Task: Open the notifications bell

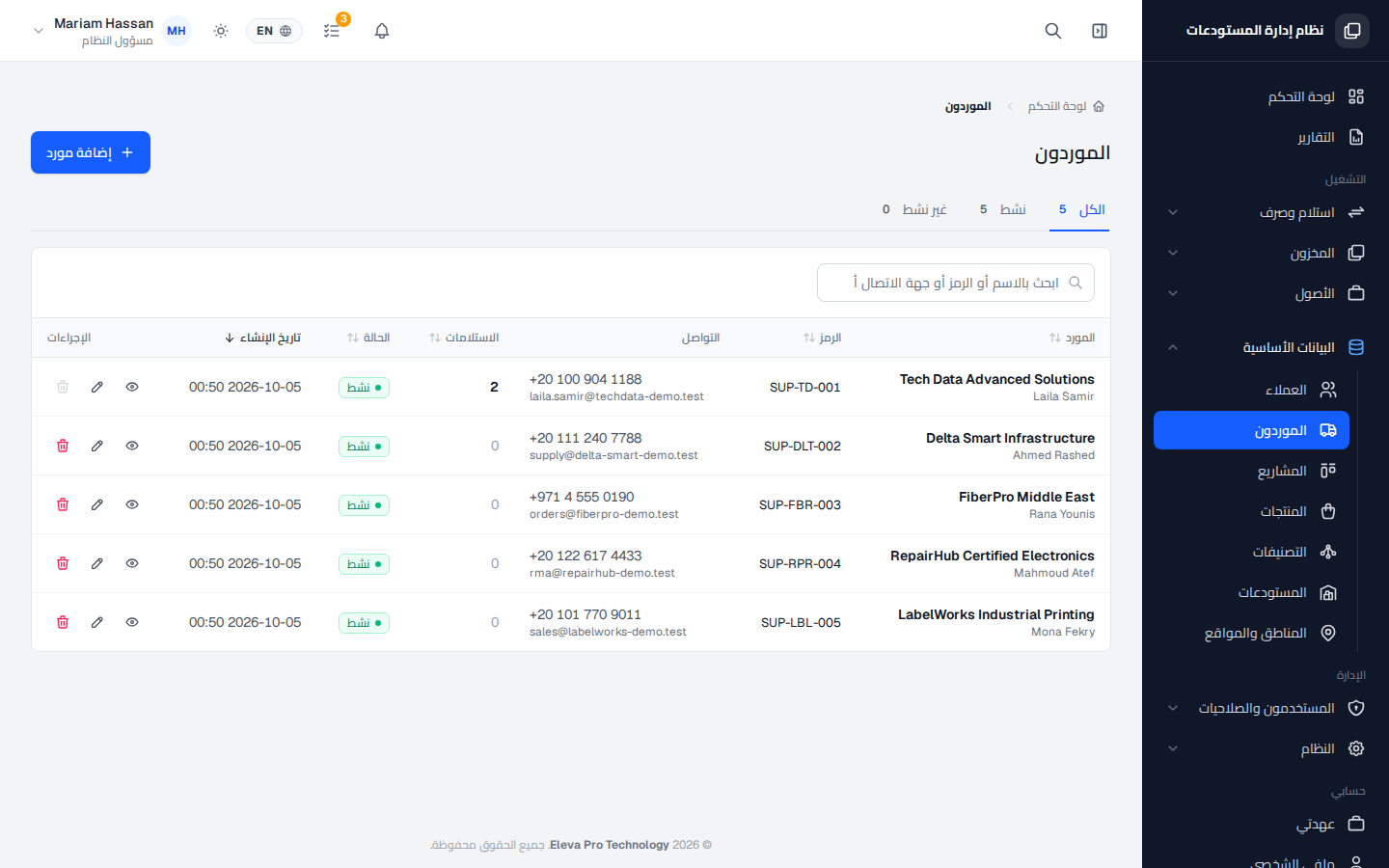Action: pos(382,31)
